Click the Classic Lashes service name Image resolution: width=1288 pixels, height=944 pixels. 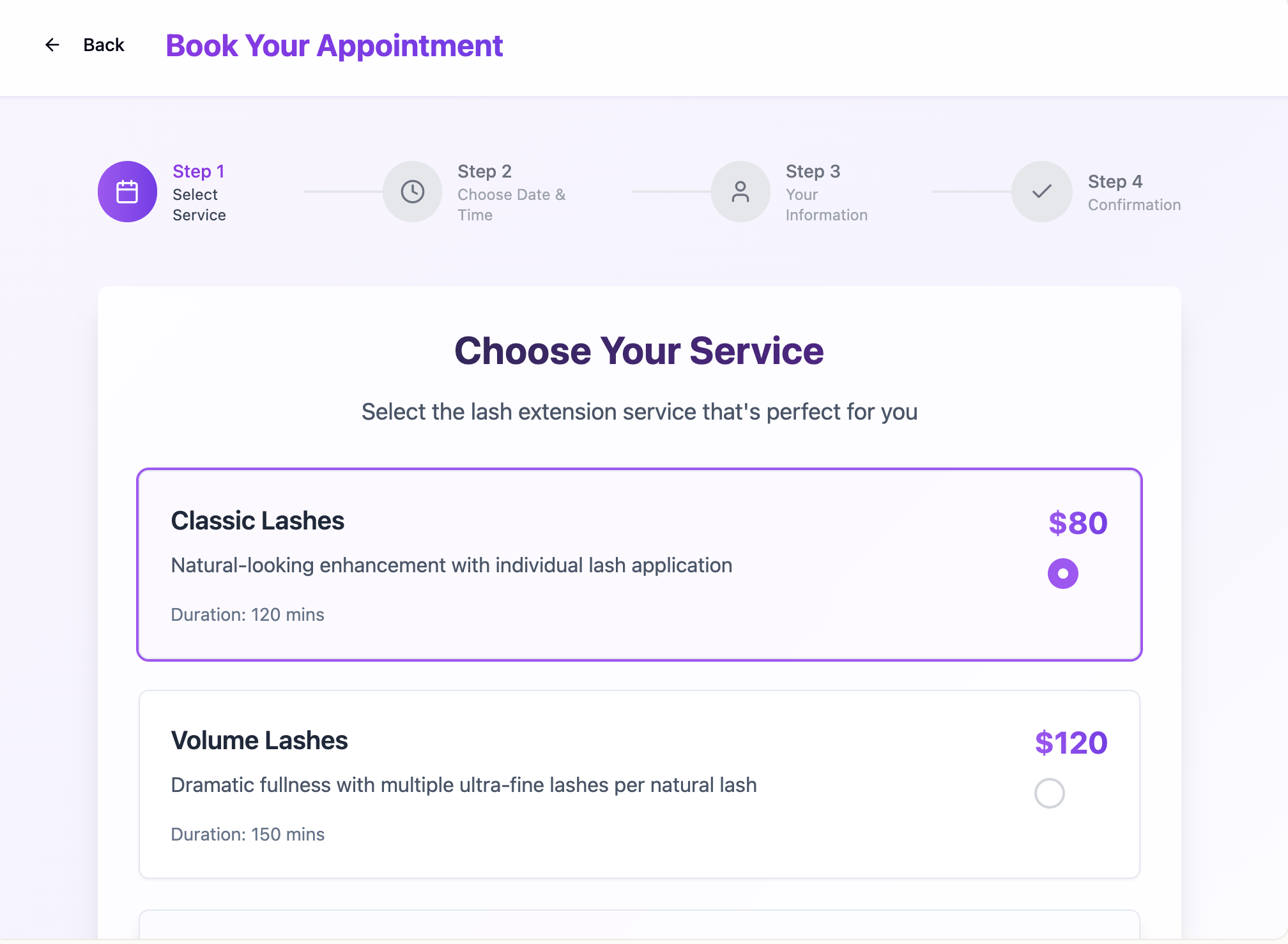(257, 521)
